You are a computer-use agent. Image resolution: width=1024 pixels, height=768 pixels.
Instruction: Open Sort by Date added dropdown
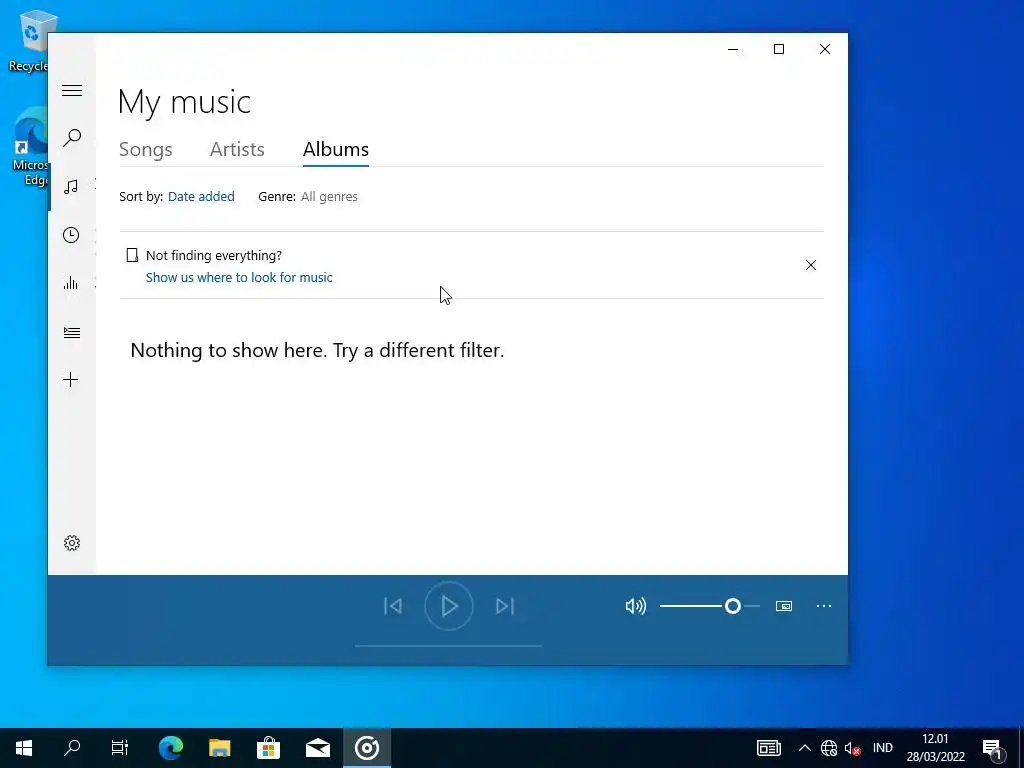[201, 197]
